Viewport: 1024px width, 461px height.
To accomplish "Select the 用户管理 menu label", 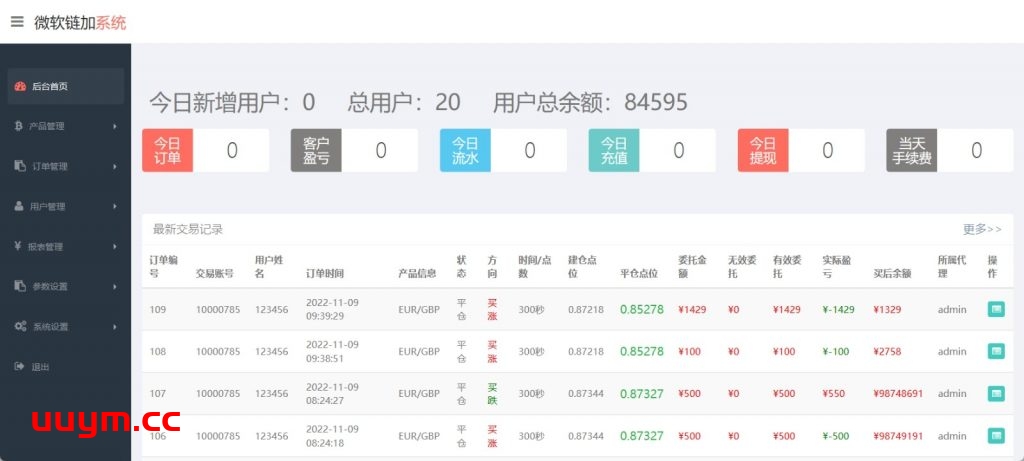I will pyautogui.click(x=47, y=207).
